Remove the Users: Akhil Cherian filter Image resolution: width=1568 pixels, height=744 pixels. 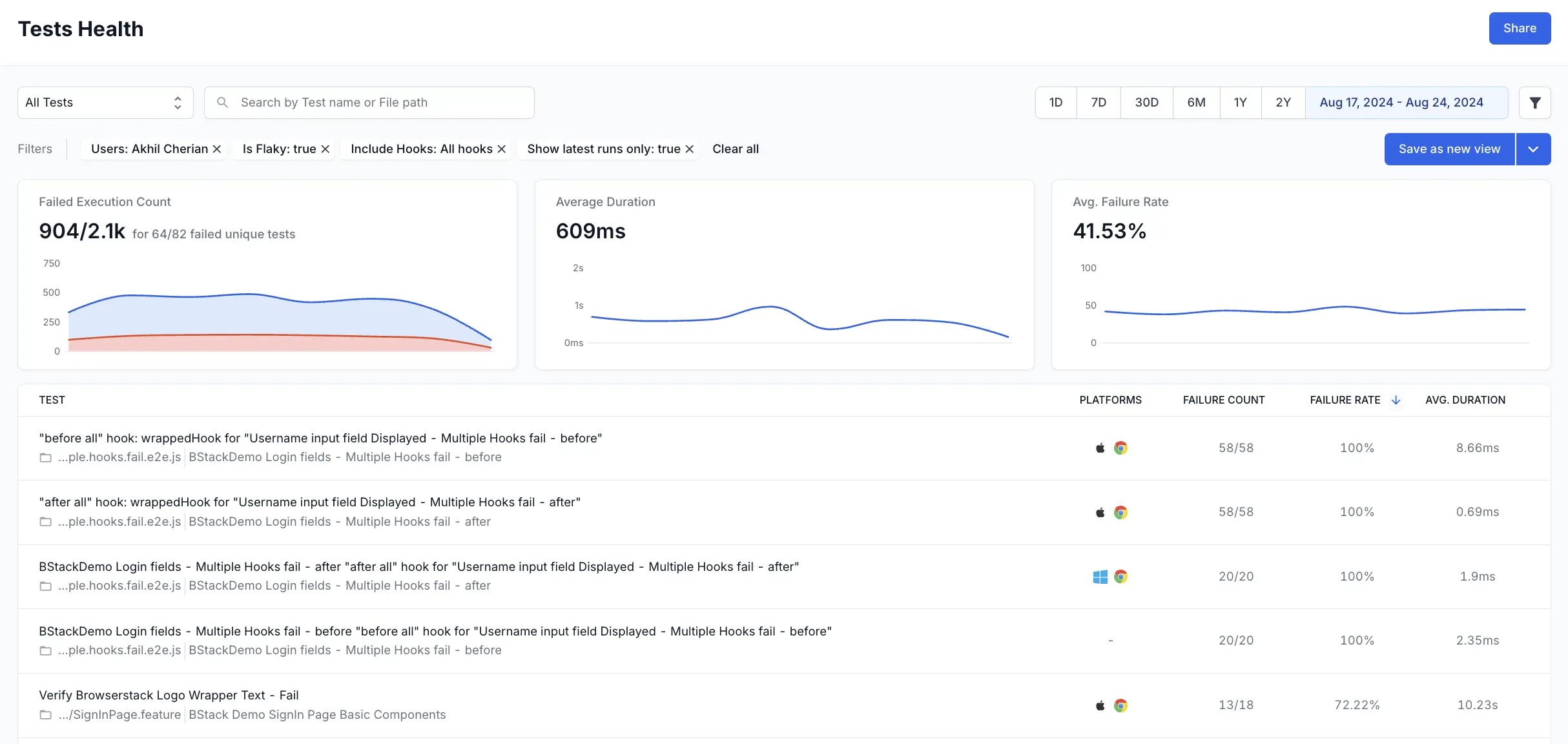[217, 149]
